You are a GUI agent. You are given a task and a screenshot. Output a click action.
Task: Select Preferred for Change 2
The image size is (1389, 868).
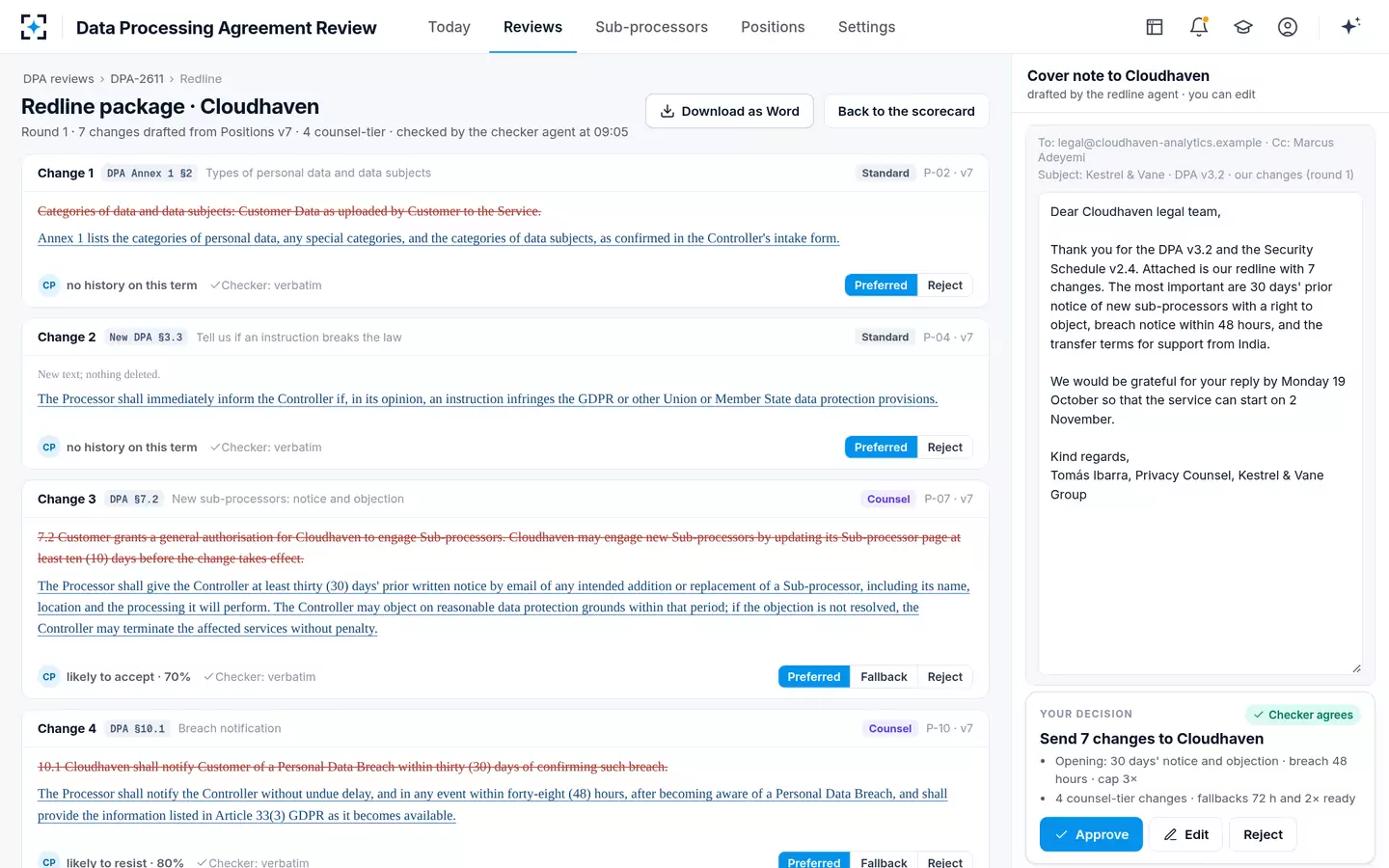click(881, 448)
